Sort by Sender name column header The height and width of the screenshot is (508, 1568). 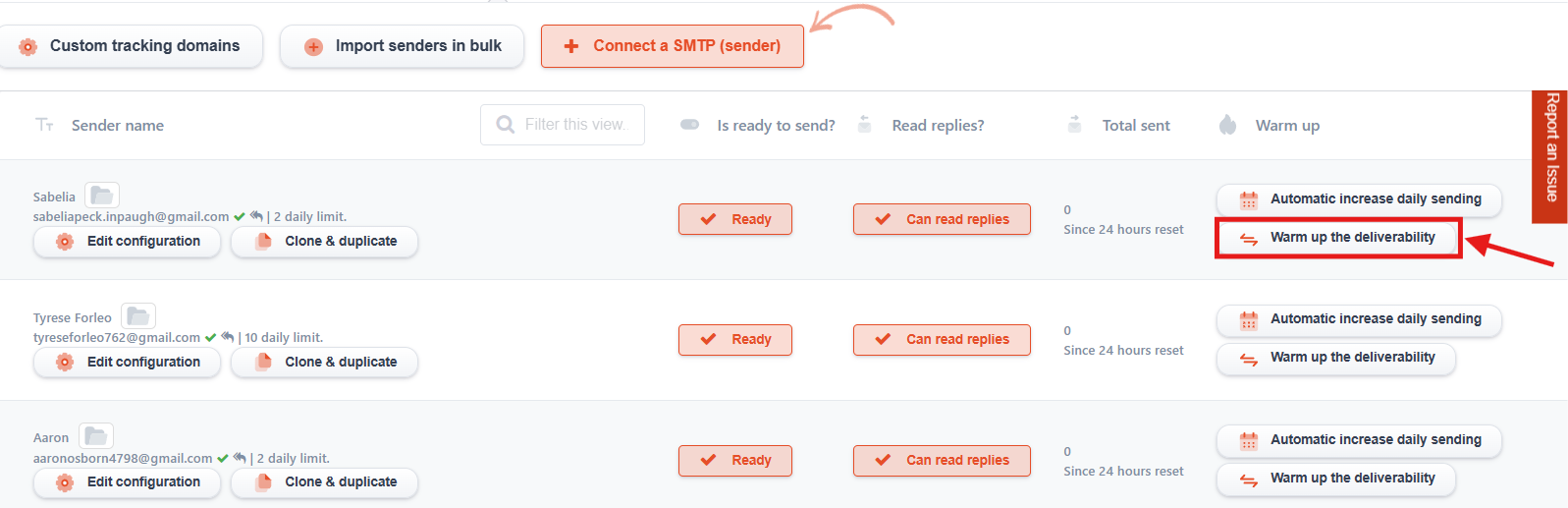point(118,125)
